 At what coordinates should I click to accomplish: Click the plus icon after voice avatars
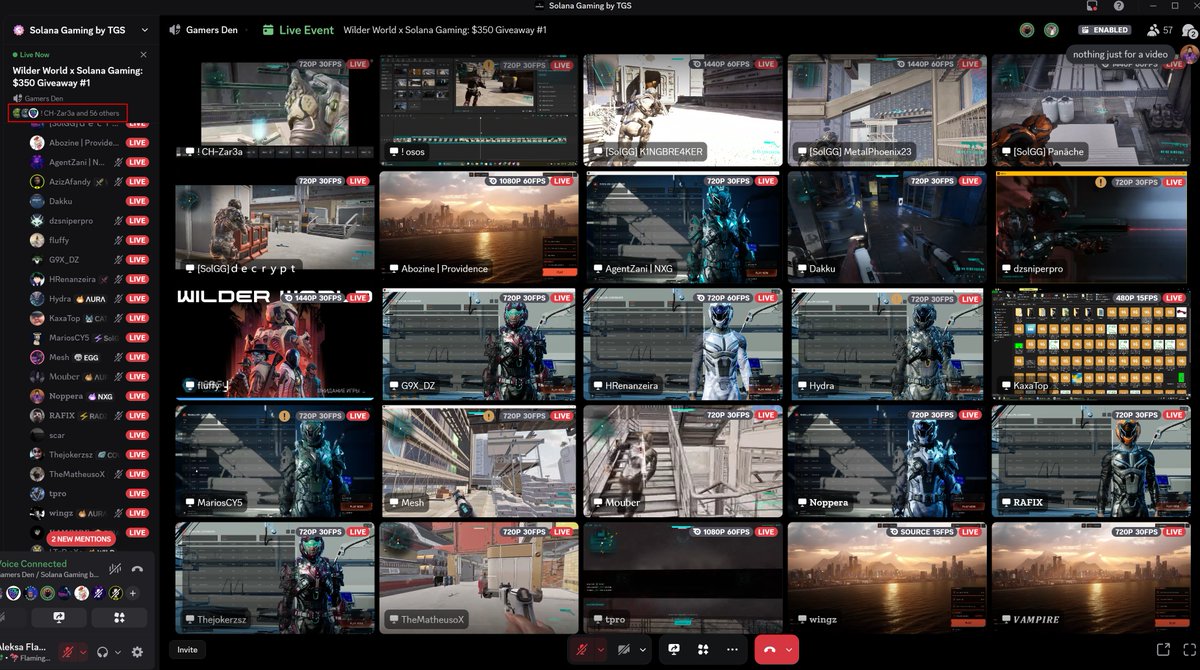132,593
